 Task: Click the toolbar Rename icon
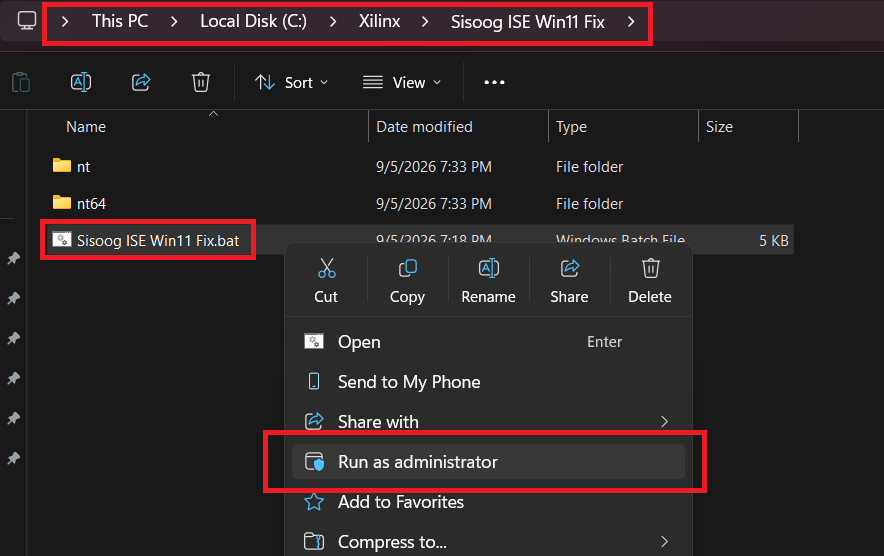[81, 82]
